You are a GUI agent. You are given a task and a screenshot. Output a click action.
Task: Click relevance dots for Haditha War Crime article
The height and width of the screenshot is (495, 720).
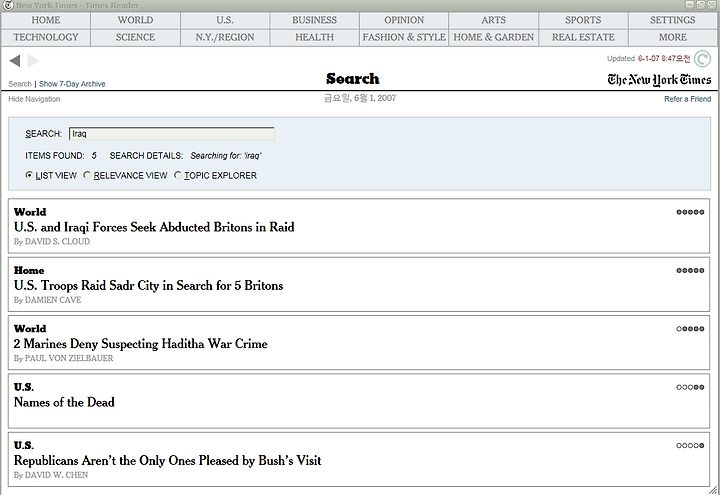coord(690,329)
